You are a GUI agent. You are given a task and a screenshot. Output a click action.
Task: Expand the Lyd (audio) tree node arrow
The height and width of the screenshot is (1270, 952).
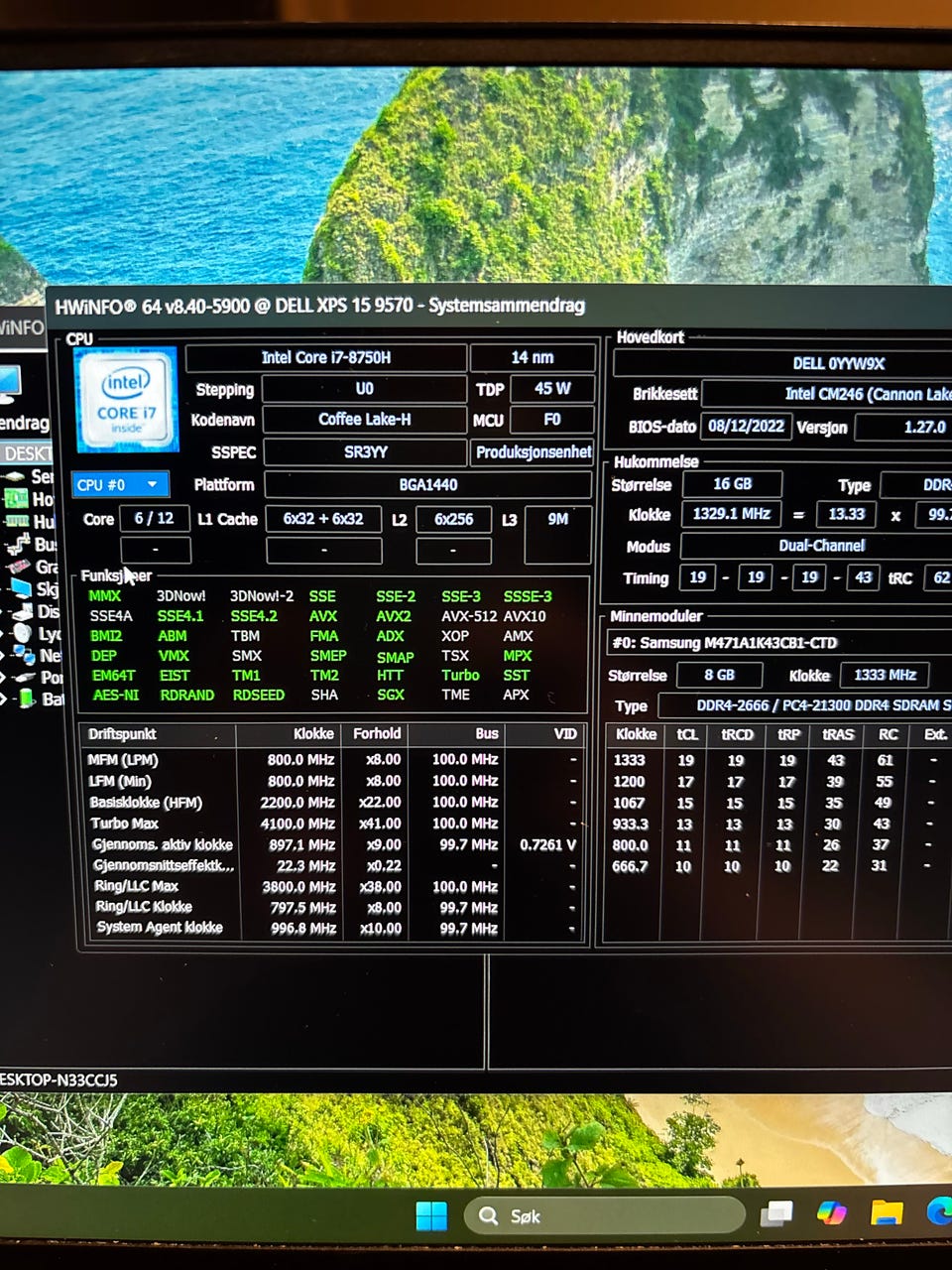click(4, 633)
